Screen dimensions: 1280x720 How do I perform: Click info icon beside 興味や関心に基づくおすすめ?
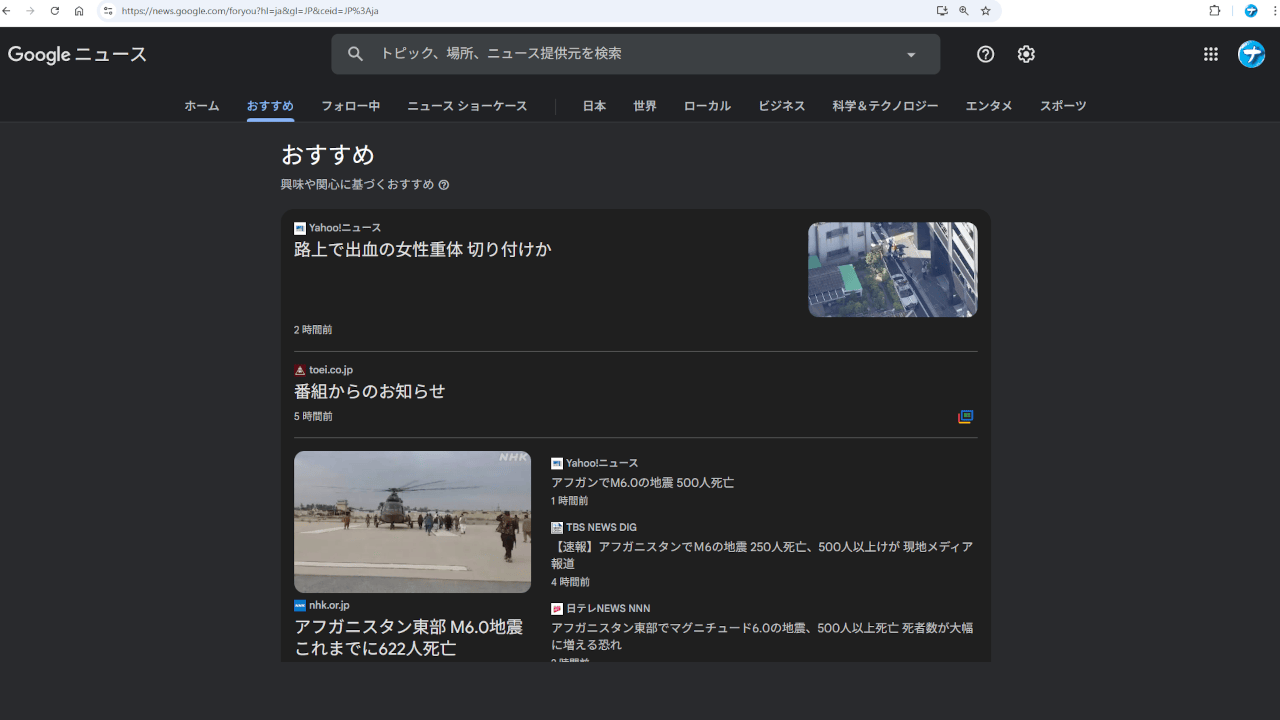(444, 185)
